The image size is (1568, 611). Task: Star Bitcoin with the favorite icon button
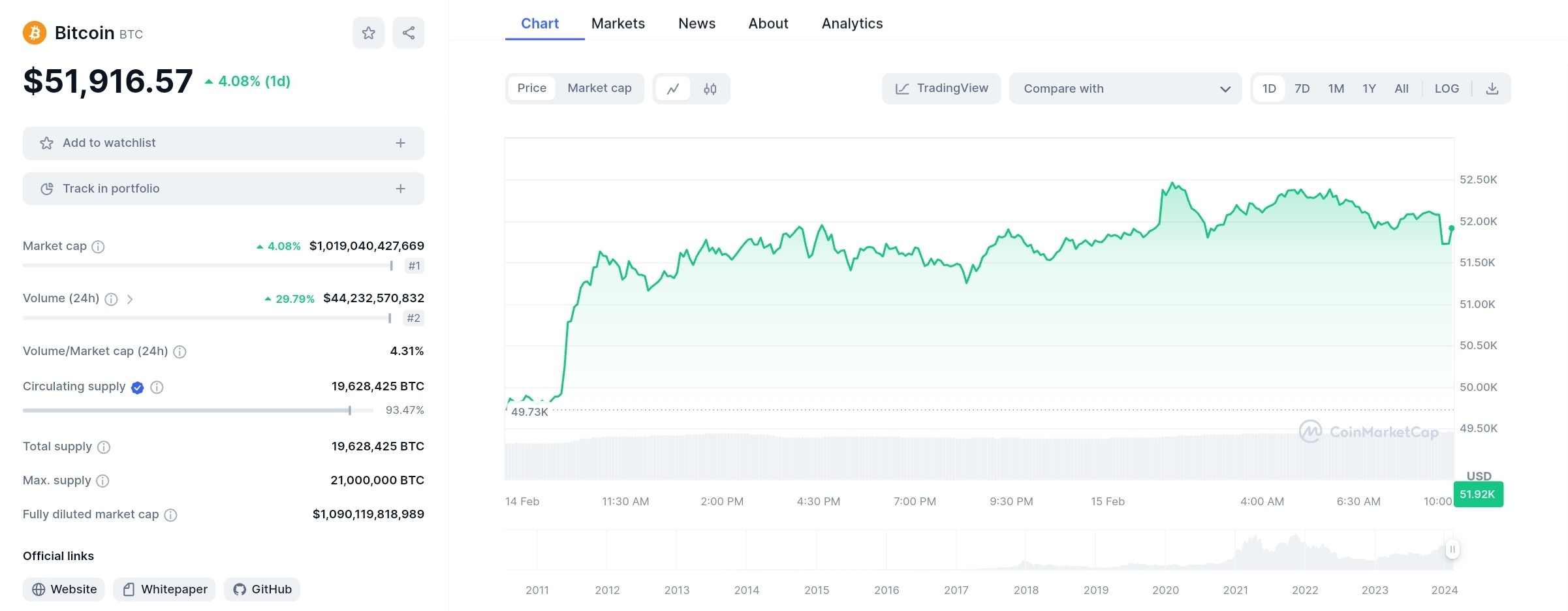click(369, 33)
